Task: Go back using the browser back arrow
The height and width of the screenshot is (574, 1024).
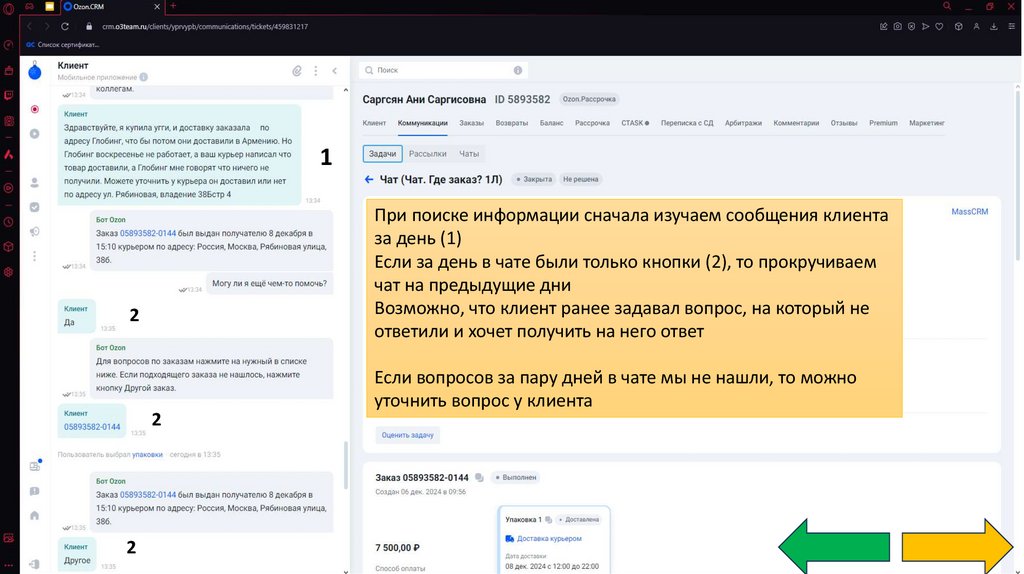Action: coord(29,27)
